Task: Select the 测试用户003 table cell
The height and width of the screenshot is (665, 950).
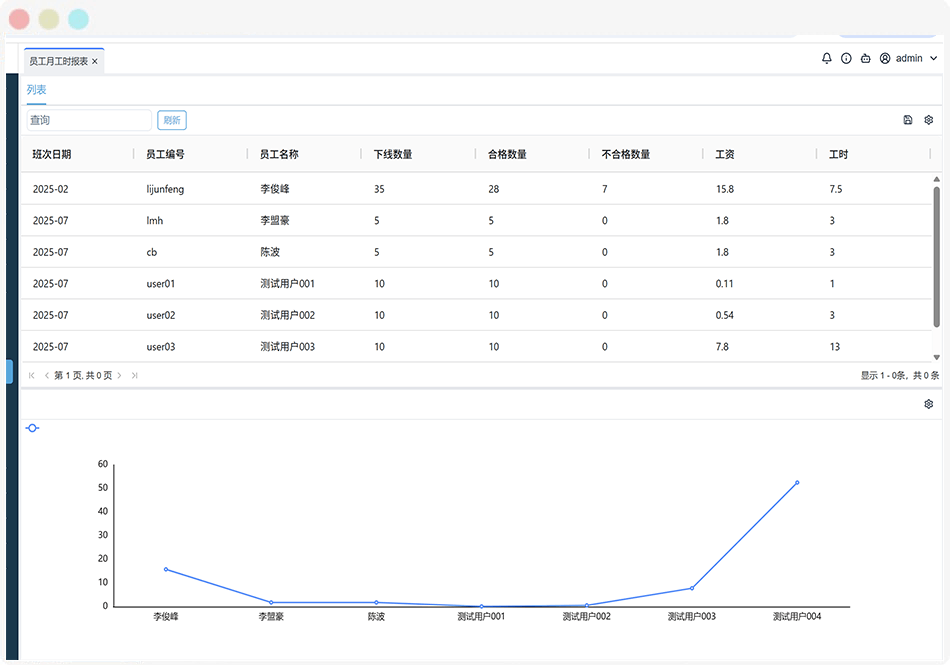Action: point(288,346)
